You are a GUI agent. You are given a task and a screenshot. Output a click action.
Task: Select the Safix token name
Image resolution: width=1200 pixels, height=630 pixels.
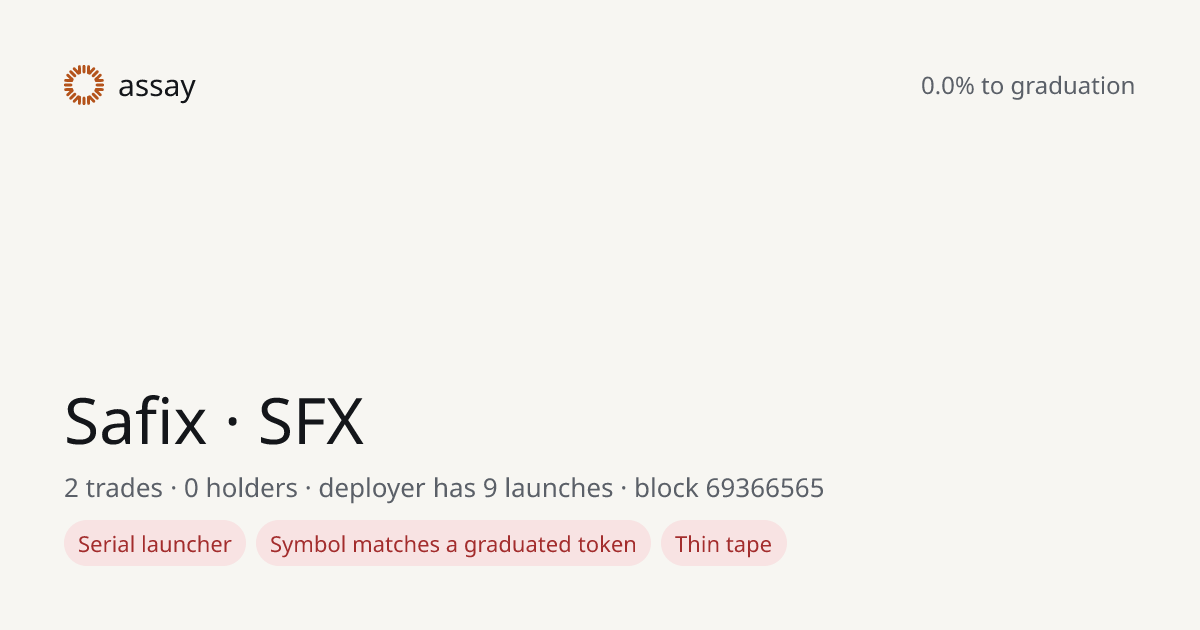135,421
